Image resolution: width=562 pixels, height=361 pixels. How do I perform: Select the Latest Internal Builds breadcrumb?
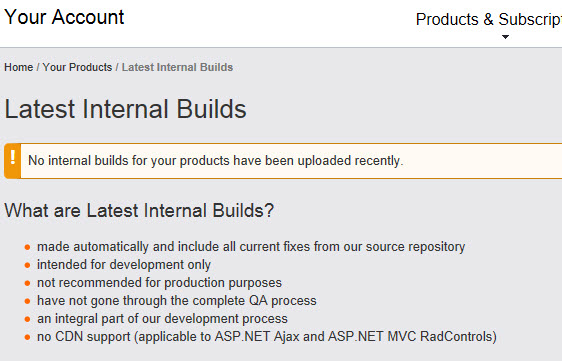(177, 67)
